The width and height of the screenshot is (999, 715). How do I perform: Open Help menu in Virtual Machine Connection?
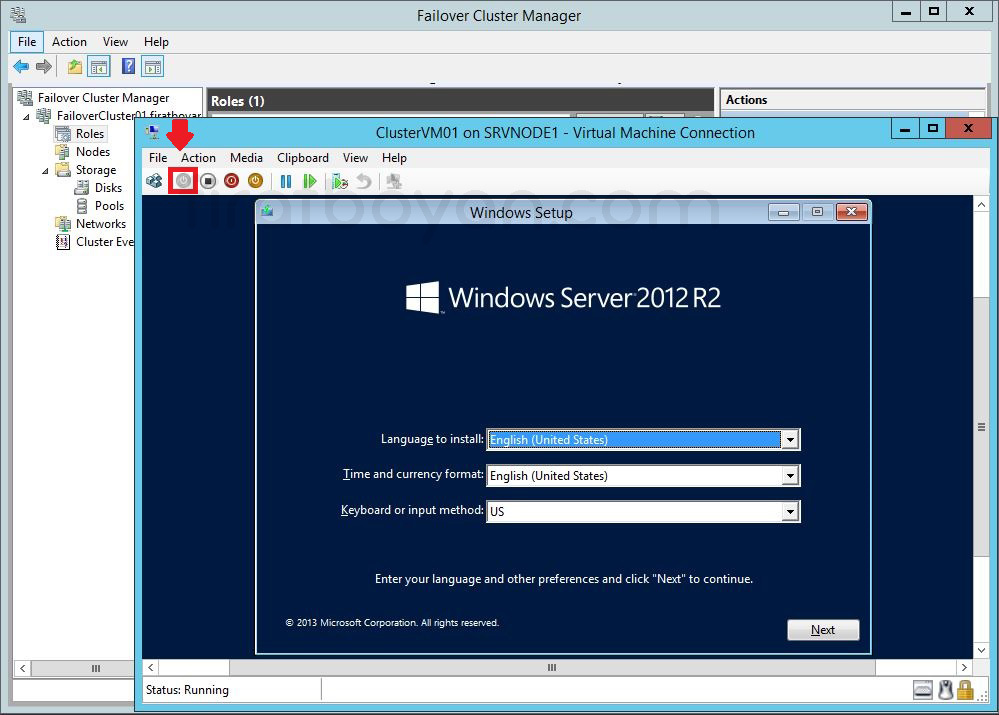[394, 157]
